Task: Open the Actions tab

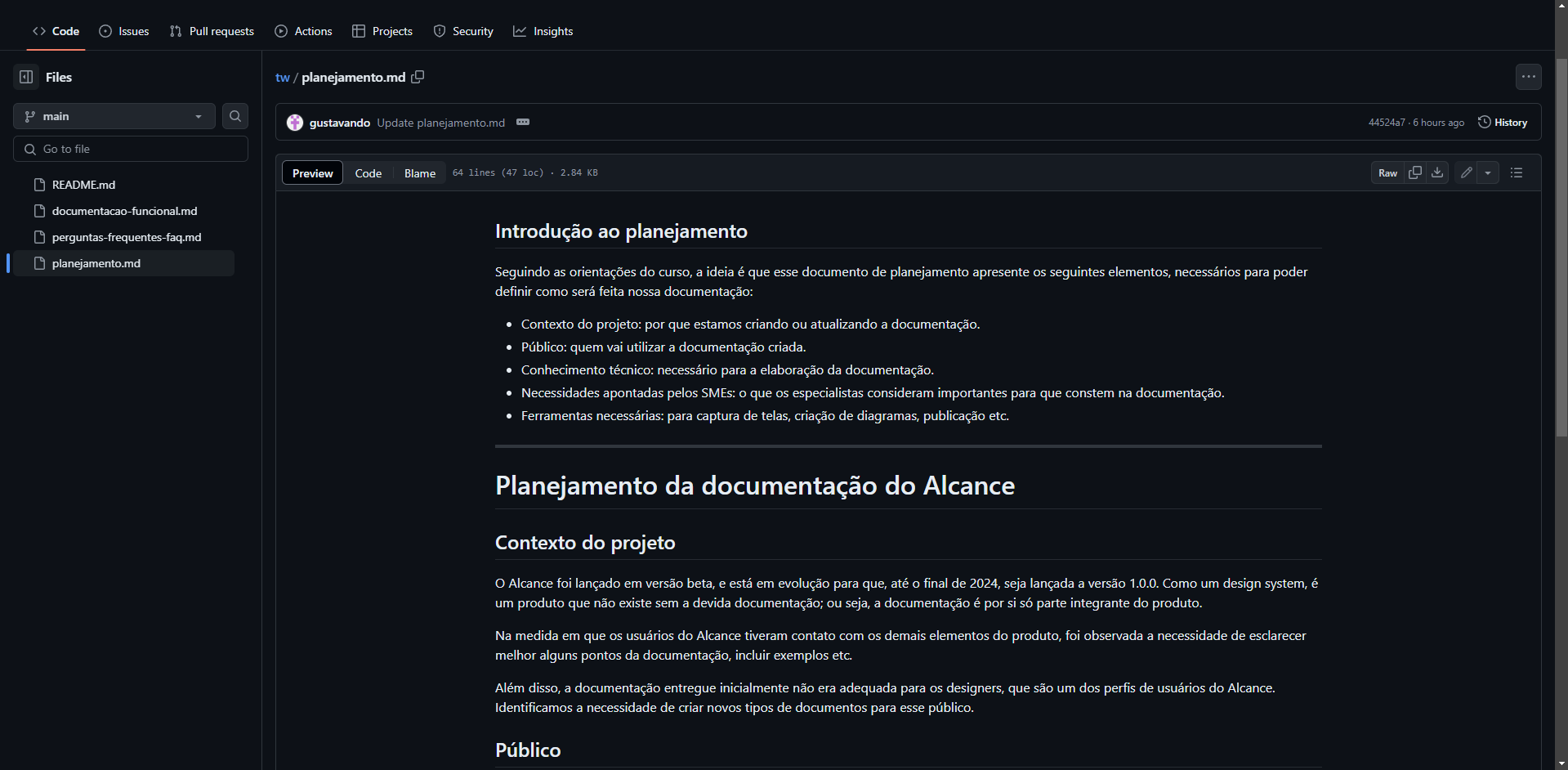Action: [x=303, y=31]
